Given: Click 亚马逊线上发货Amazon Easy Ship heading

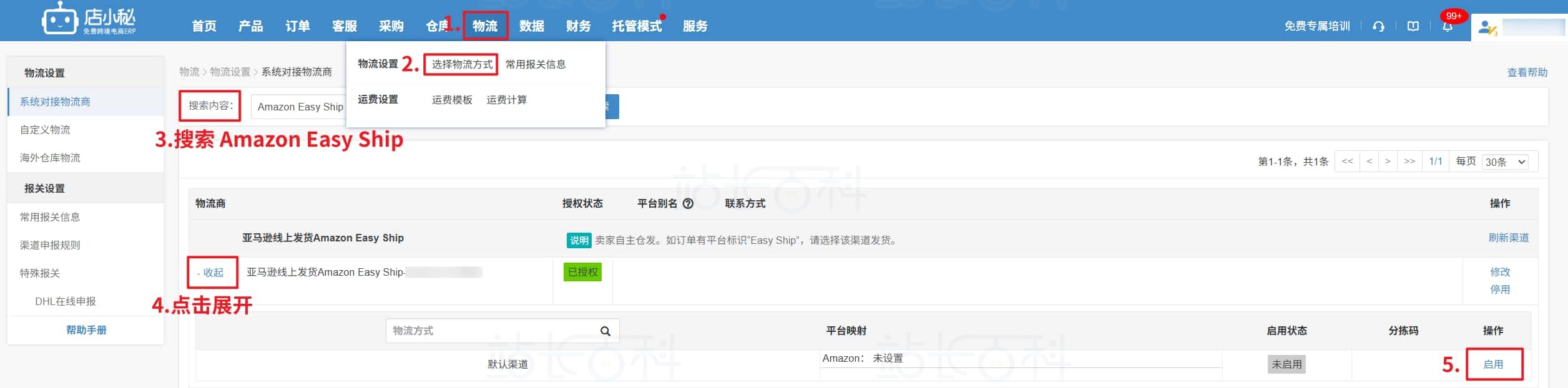Looking at the screenshot, I should (x=323, y=238).
